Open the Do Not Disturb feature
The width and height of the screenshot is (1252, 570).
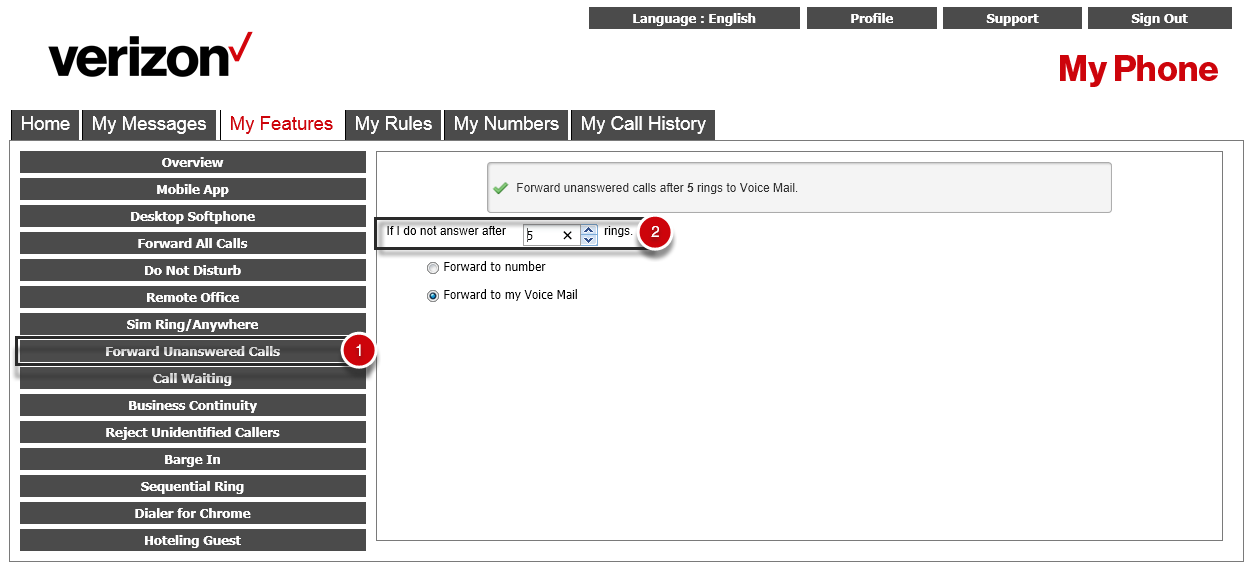pyautogui.click(x=193, y=270)
